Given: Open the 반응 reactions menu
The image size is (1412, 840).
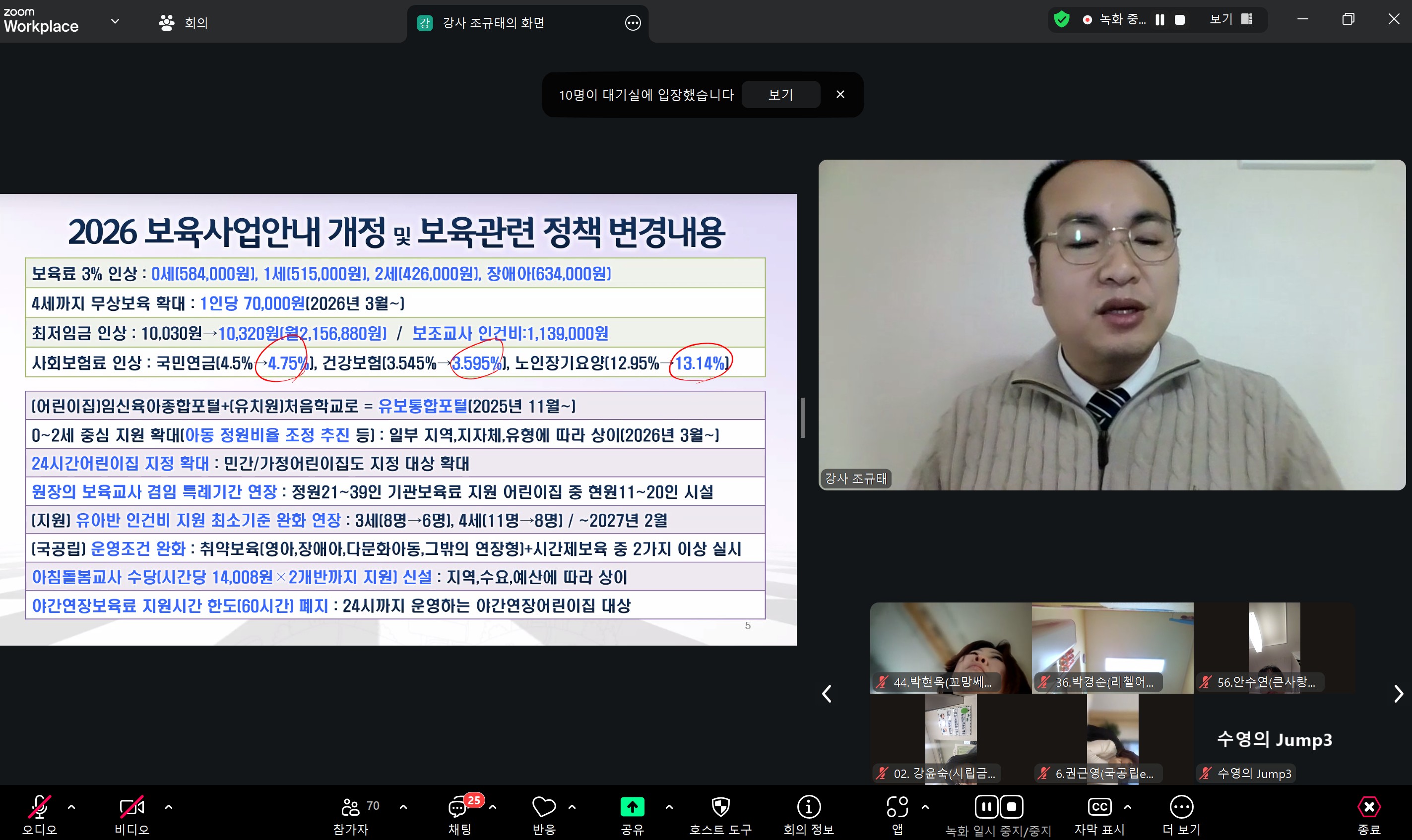Looking at the screenshot, I should (543, 812).
